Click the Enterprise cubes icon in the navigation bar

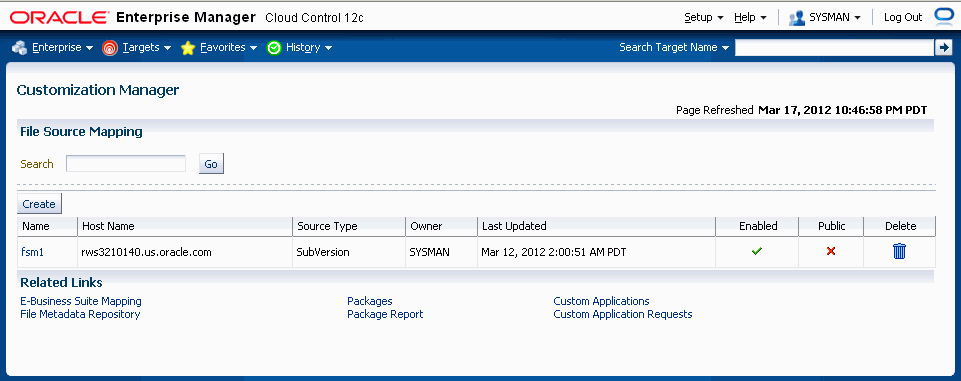click(20, 47)
